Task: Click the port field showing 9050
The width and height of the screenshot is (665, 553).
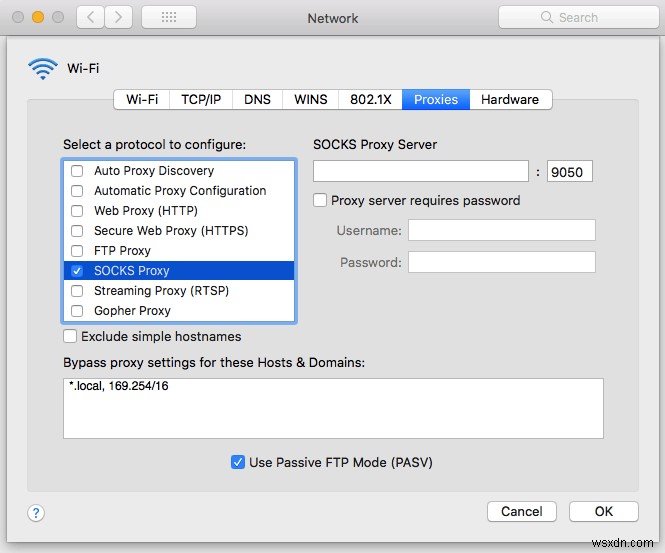Action: point(570,171)
